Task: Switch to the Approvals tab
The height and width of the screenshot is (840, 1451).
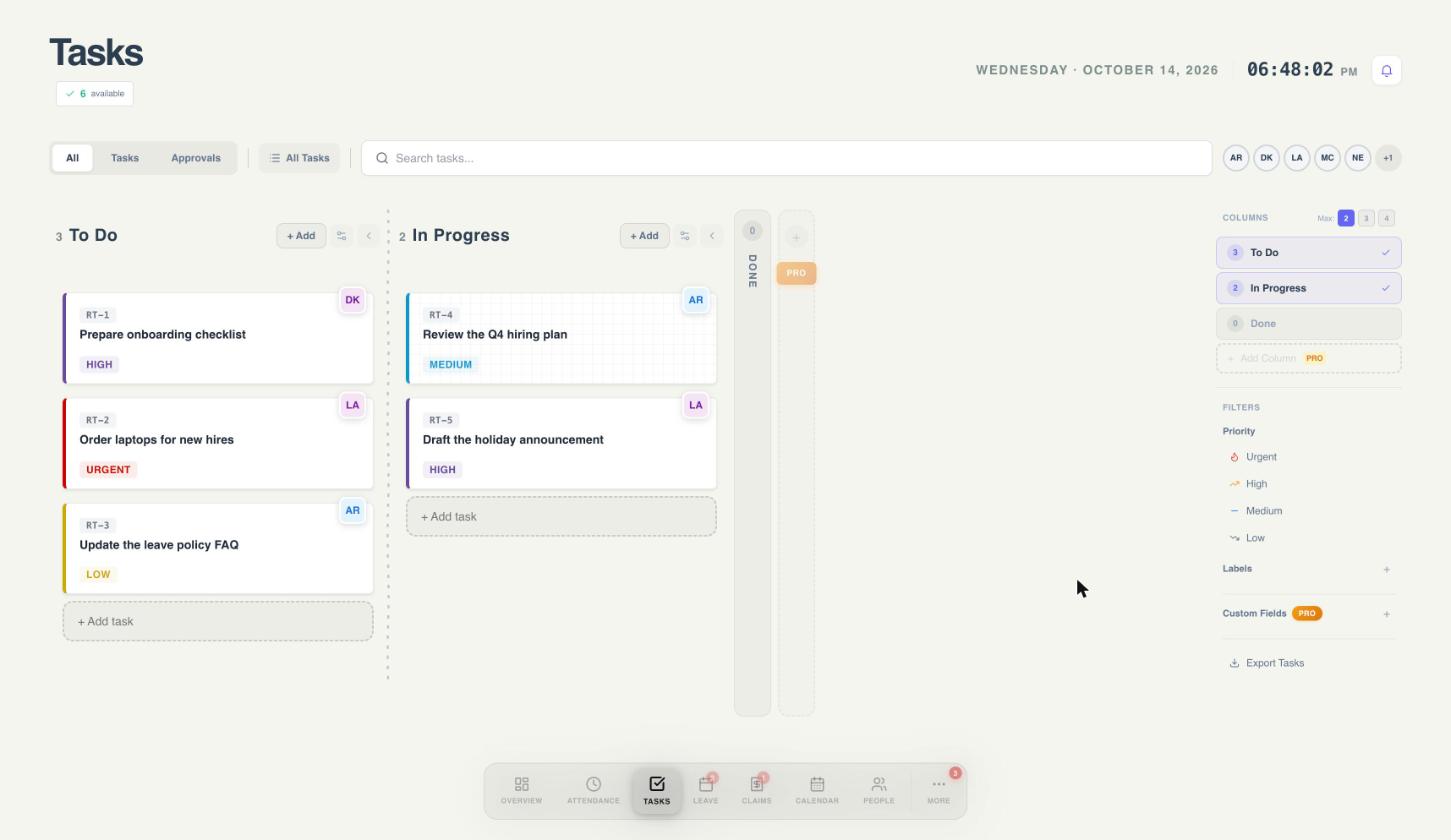Action: click(196, 158)
